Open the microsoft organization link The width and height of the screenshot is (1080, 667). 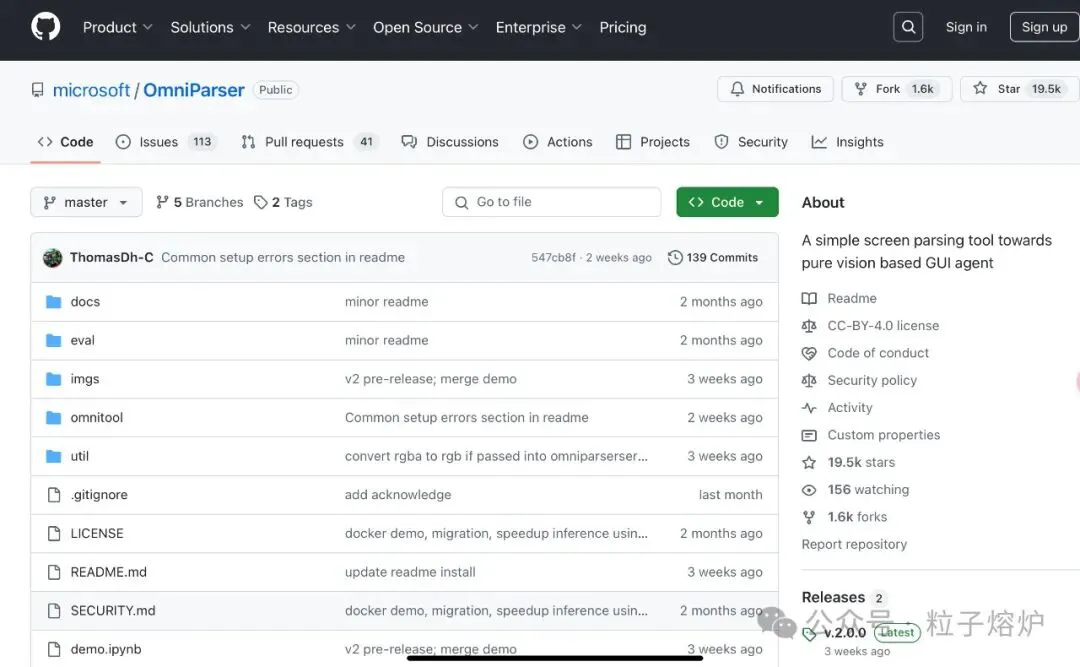coord(91,90)
